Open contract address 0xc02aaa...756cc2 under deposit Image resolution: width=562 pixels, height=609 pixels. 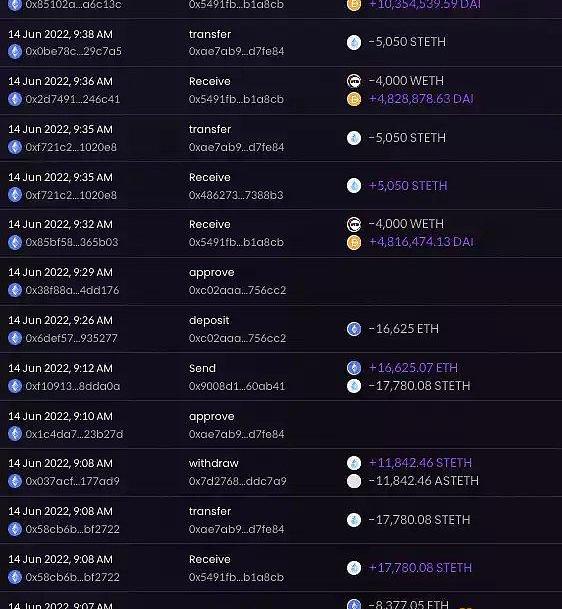[237, 338]
